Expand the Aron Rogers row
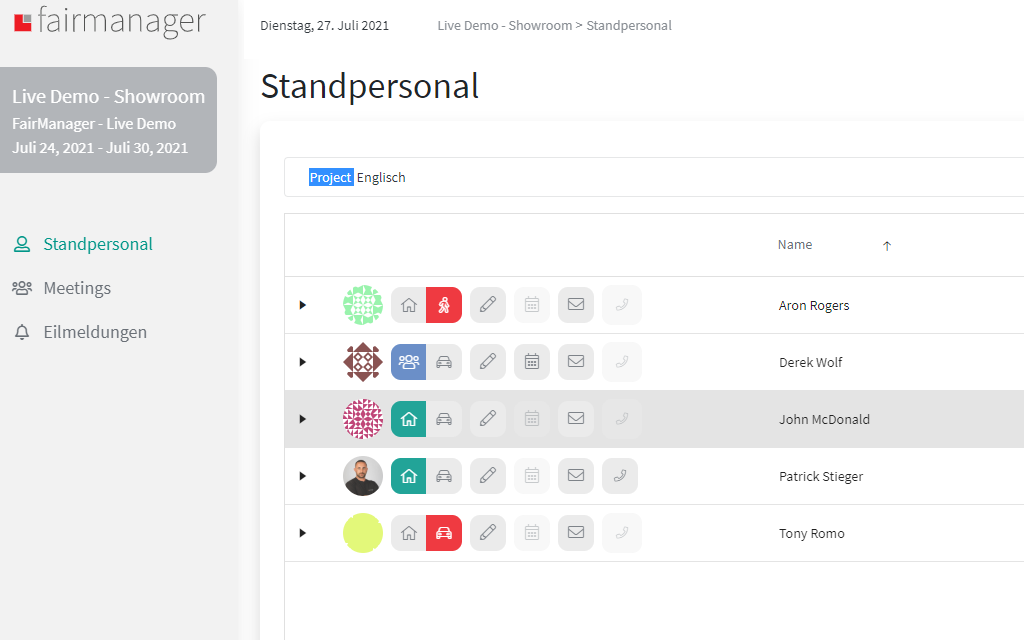Screen dimensions: 1024x640 pyautogui.click(x=303, y=305)
